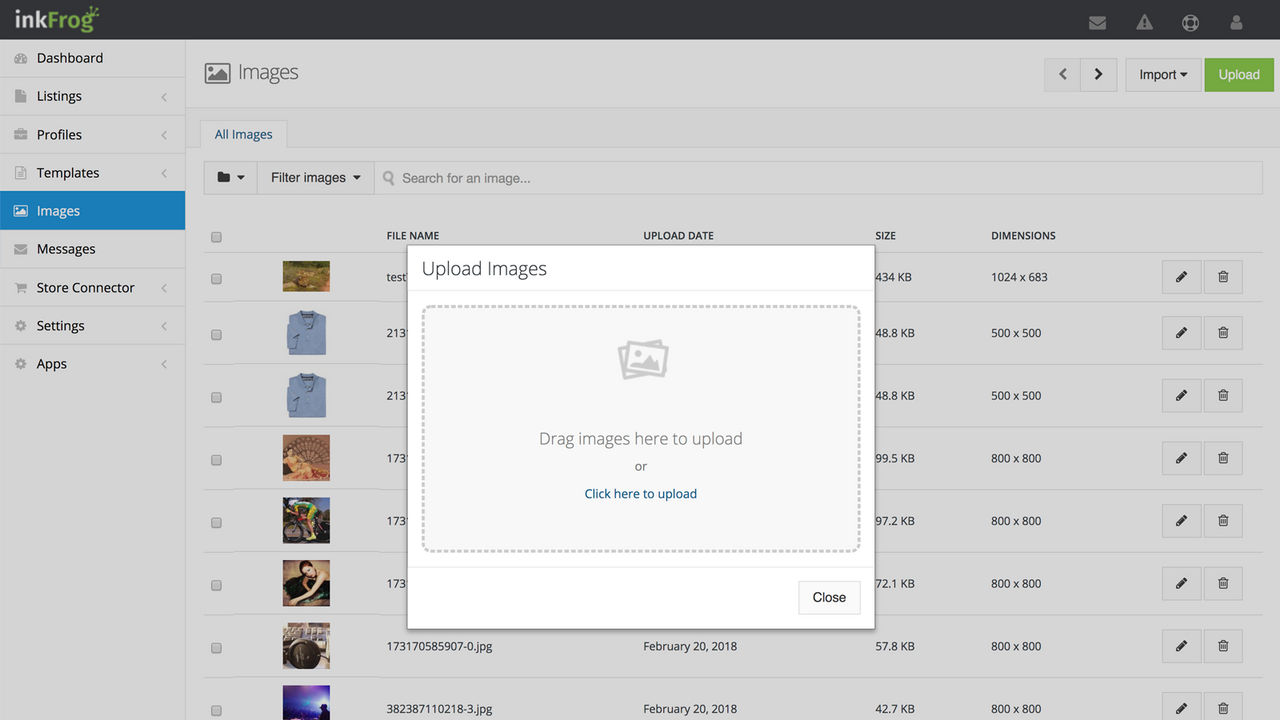Delete 173170585907-0.jpg using its trash icon
Image resolution: width=1280 pixels, height=720 pixels.
pyautogui.click(x=1223, y=646)
